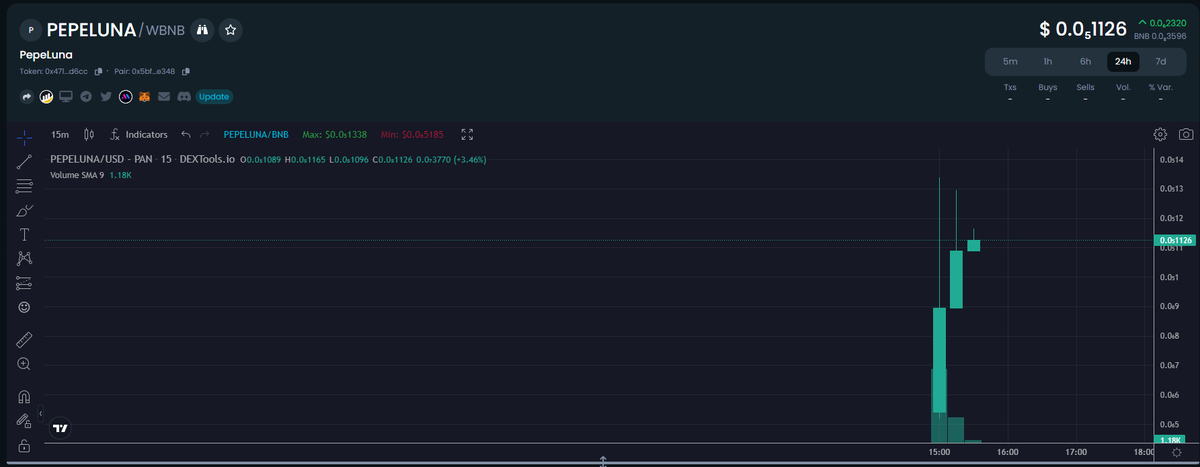Click the $ 0.0₅1126 header price
Image resolution: width=1200 pixels, height=467 pixels.
[1085, 29]
